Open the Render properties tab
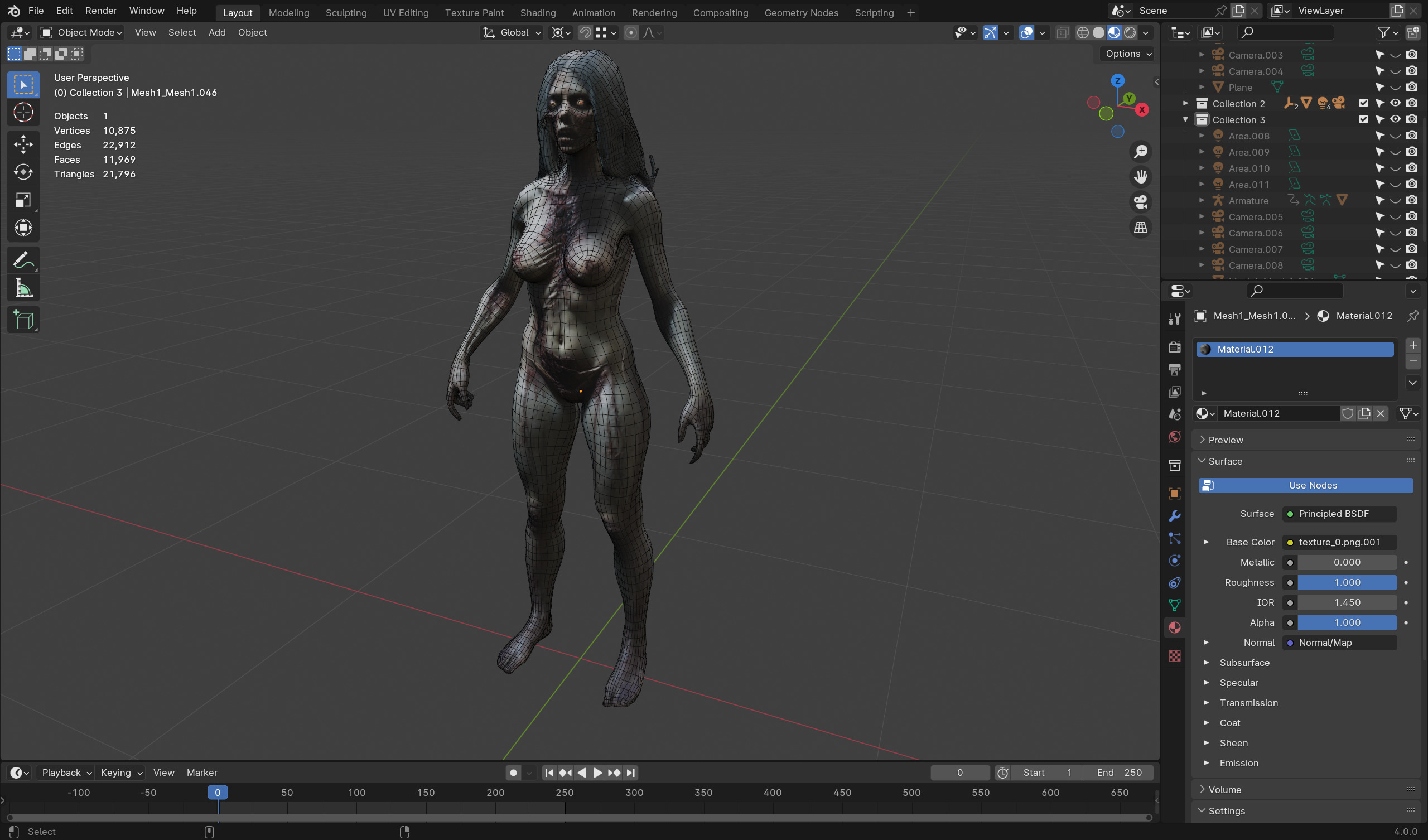The width and height of the screenshot is (1428, 840). (1174, 347)
